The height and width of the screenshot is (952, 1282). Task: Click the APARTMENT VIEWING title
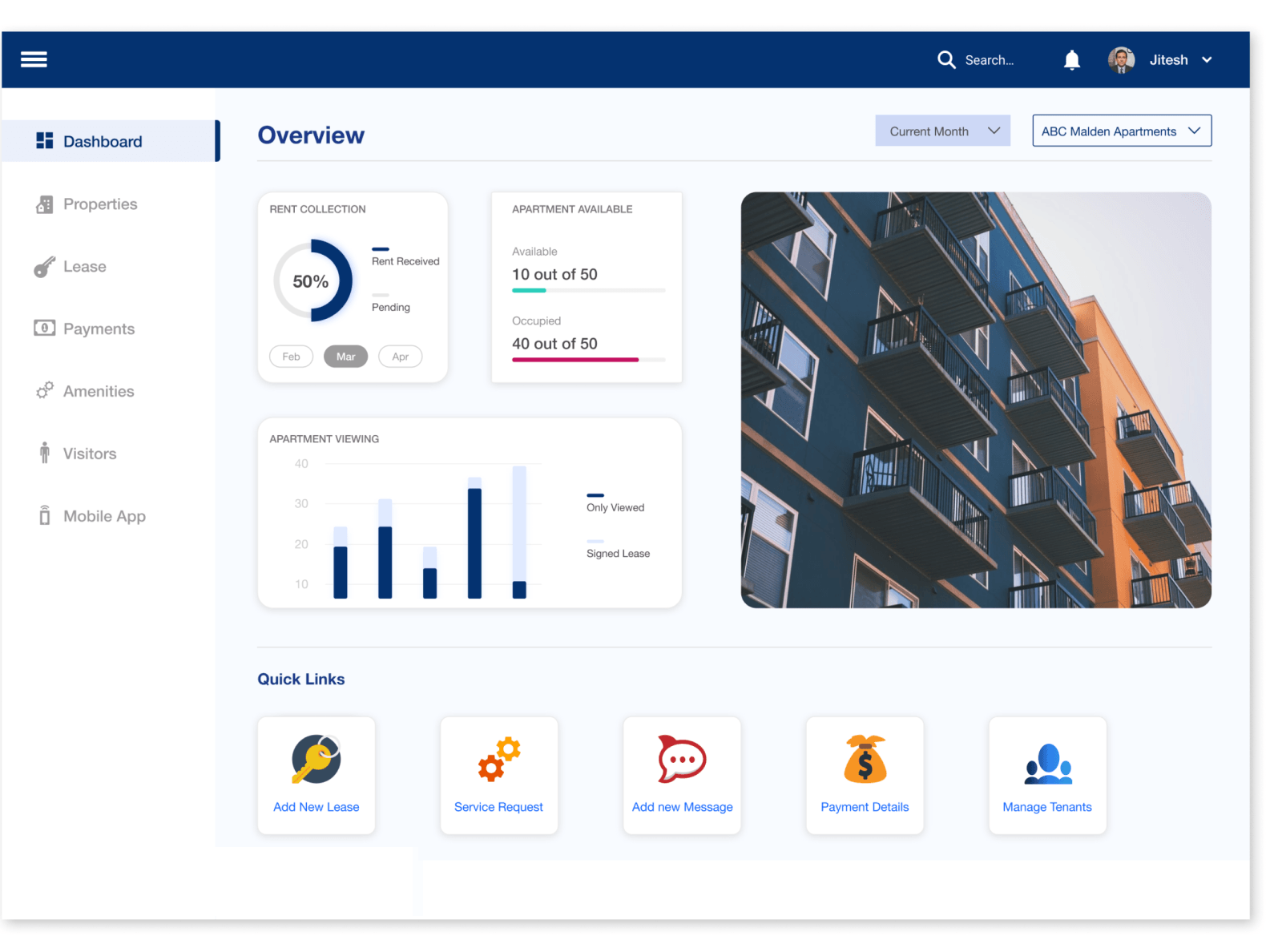tap(325, 439)
